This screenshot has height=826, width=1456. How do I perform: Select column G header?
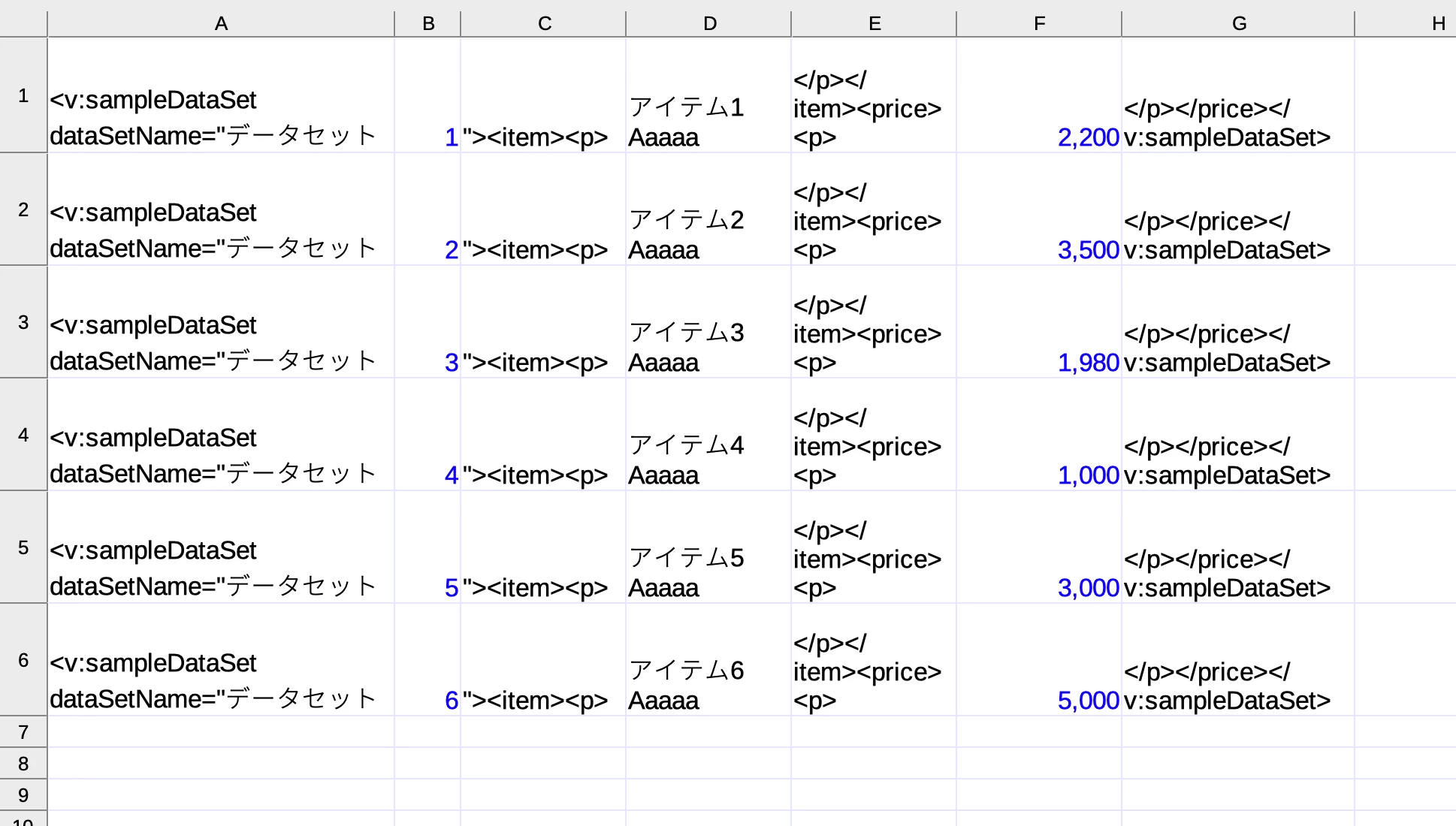pos(1238,23)
